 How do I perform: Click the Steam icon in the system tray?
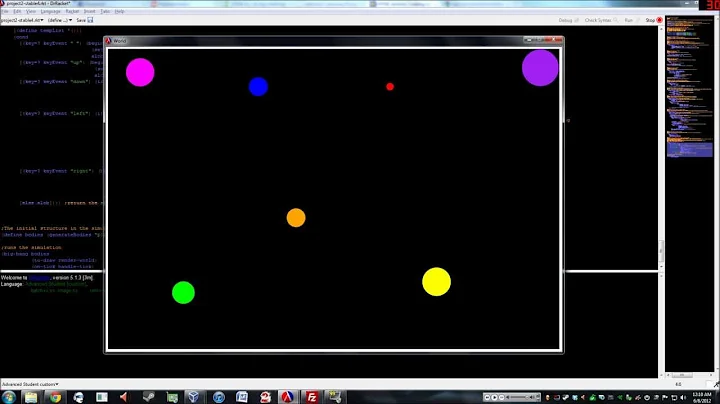point(566,397)
